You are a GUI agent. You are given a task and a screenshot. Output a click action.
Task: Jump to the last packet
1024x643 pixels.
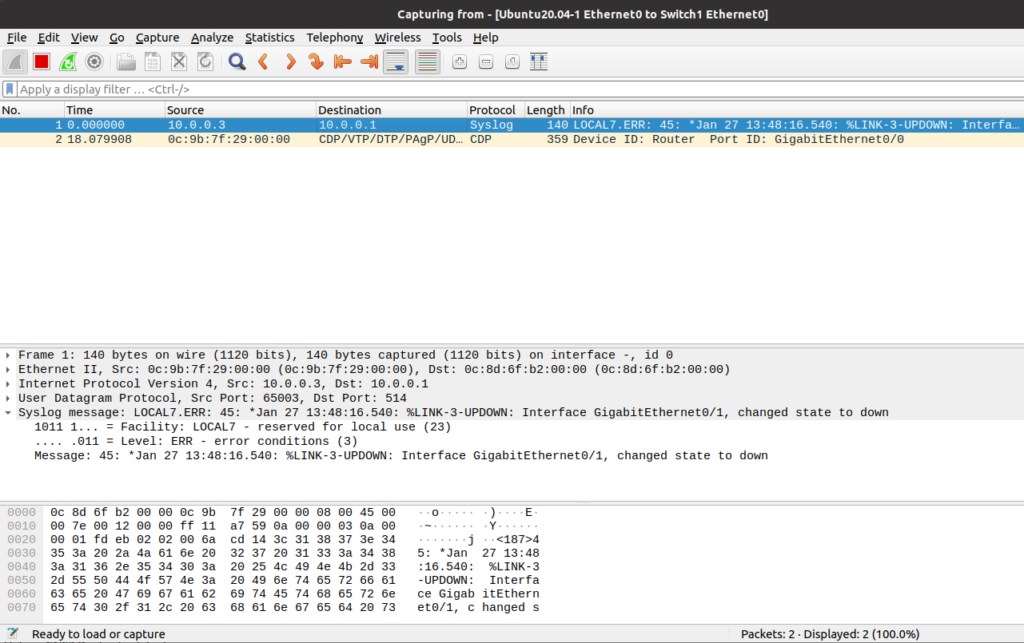[x=368, y=62]
